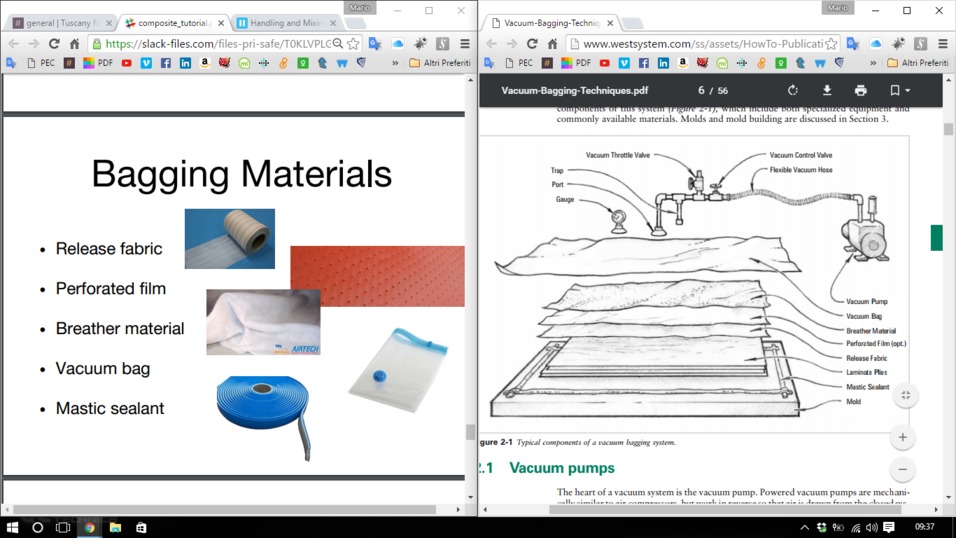
Task: Open the Action Center notifications
Action: 889,527
